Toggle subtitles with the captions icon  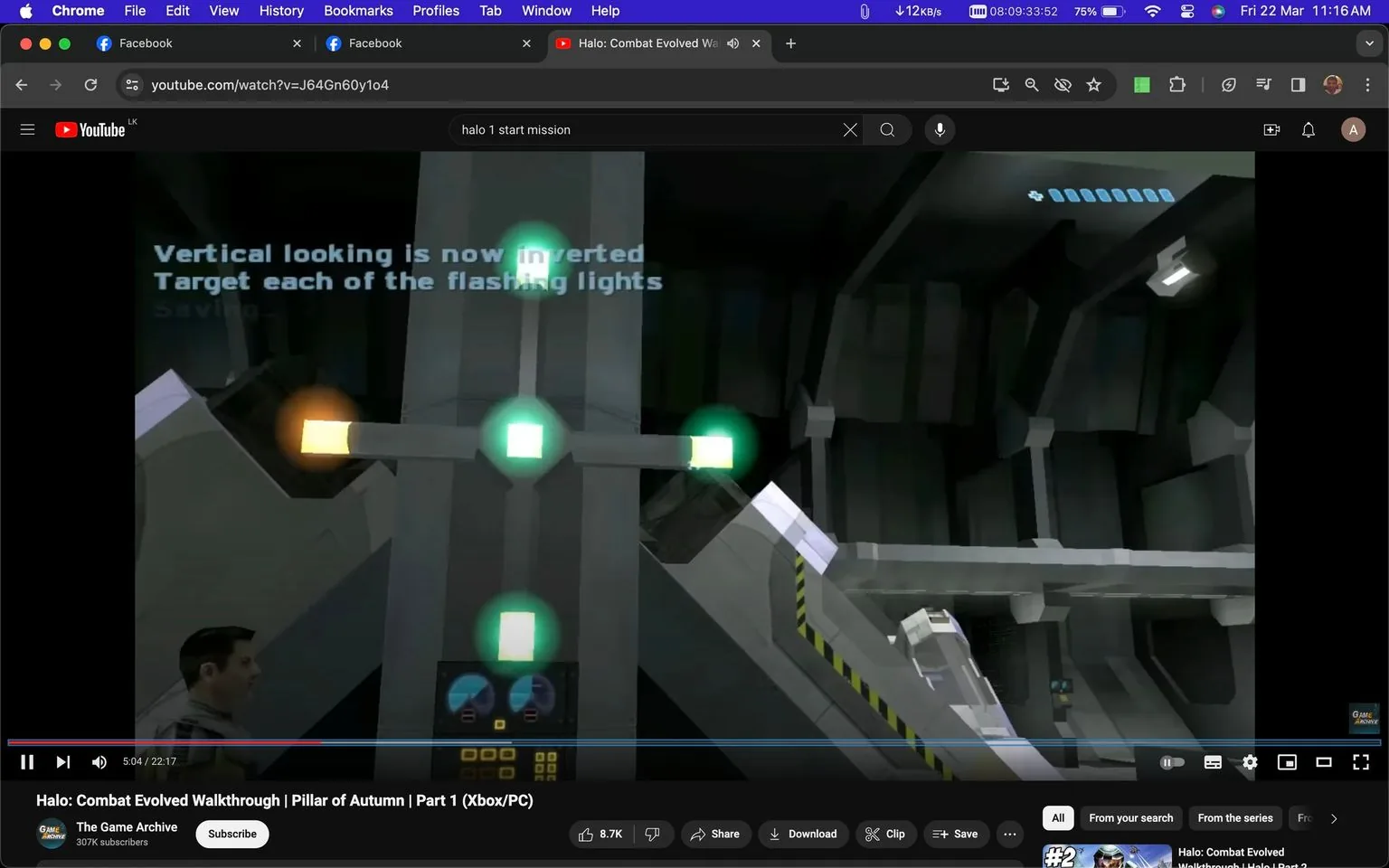1213,761
